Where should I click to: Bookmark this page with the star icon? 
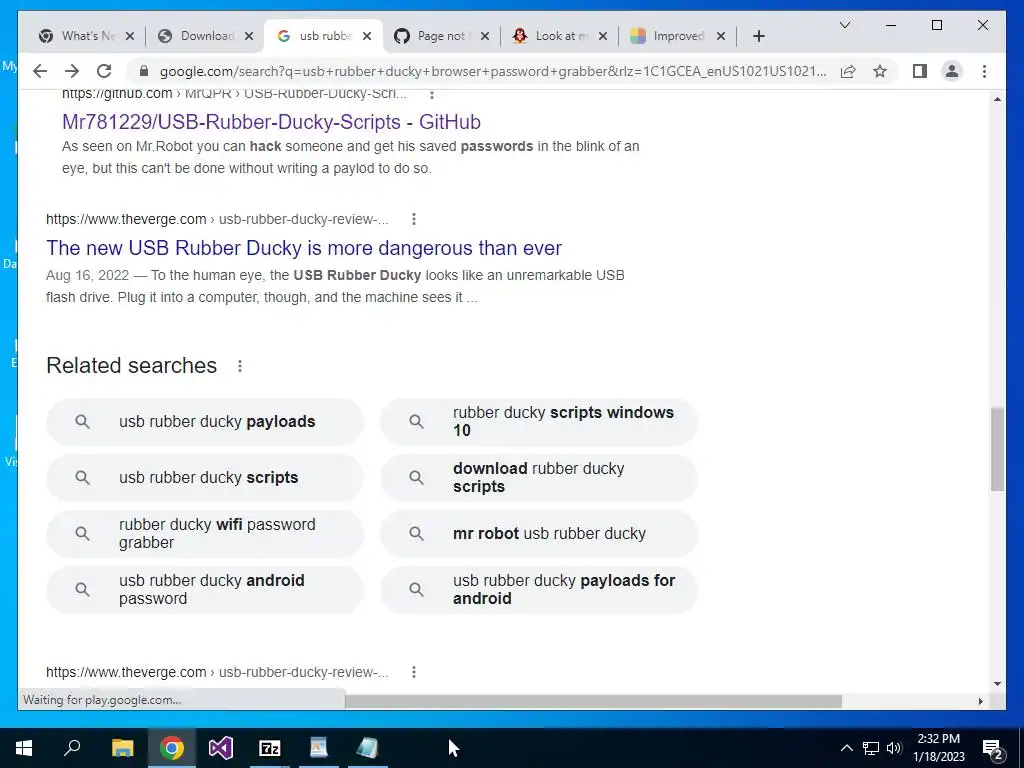pos(880,71)
